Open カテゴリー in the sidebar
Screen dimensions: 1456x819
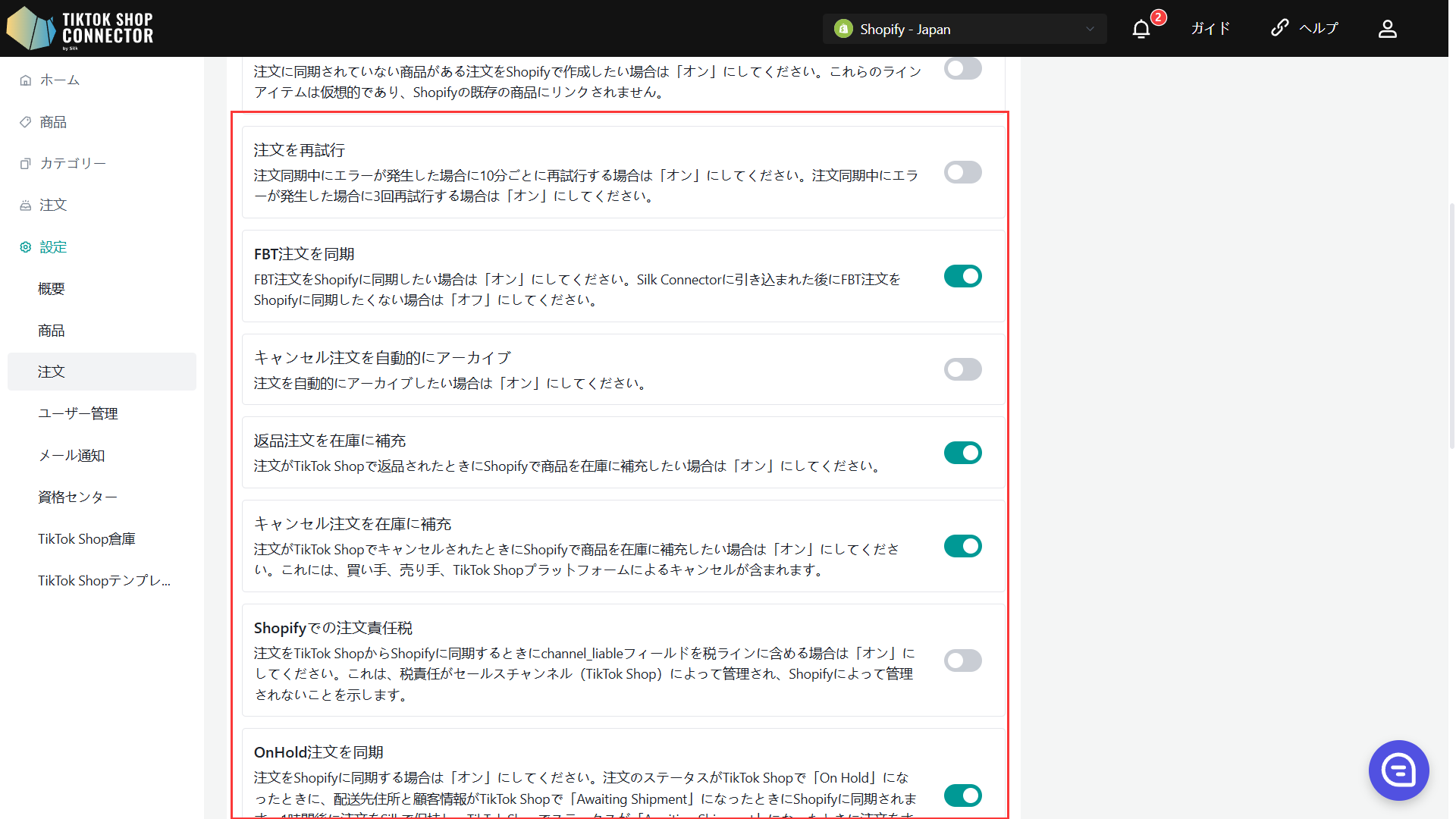point(73,163)
